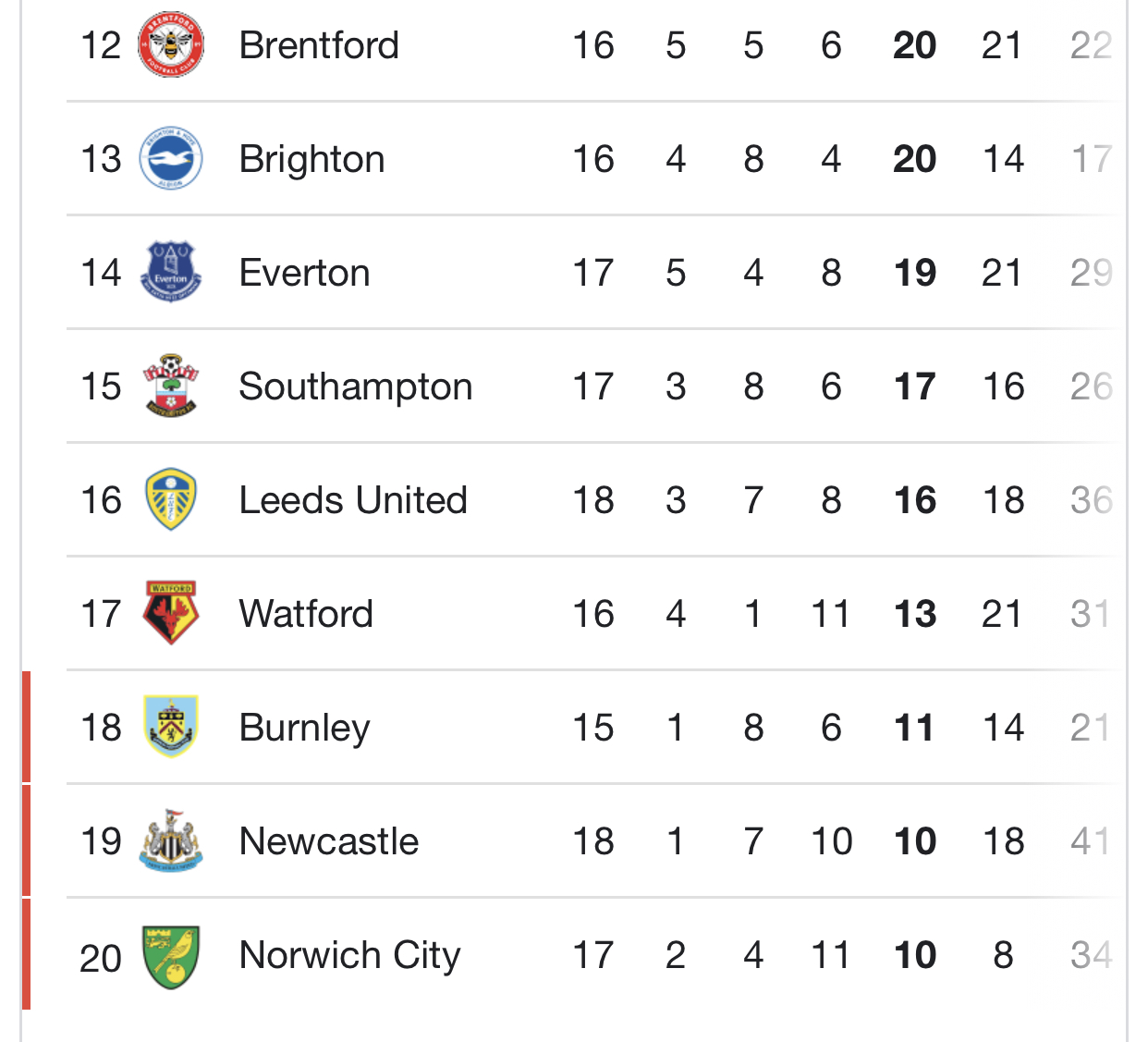
Task: Open the Watford team name
Action: pos(306,614)
